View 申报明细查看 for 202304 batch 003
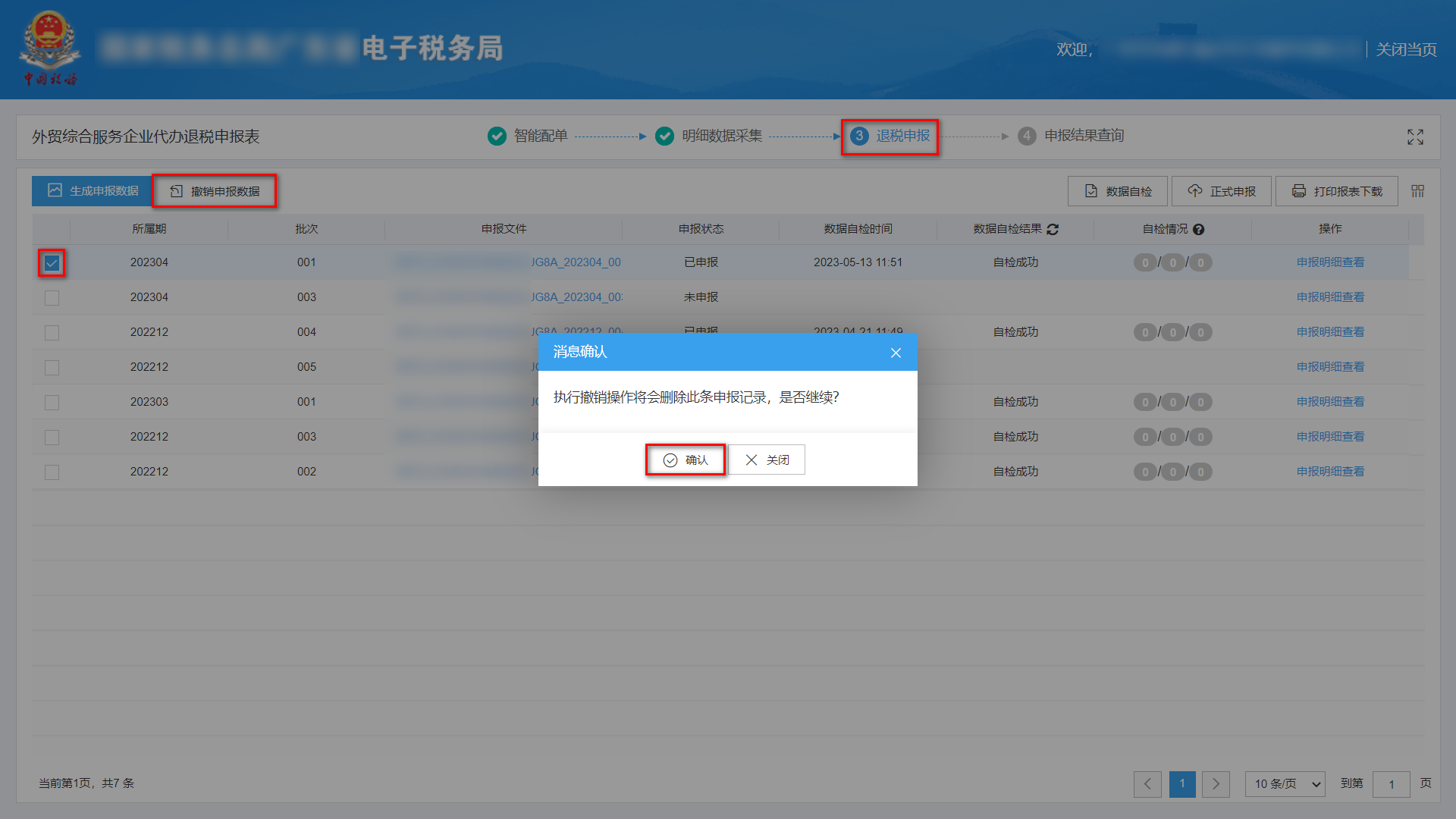The height and width of the screenshot is (819, 1456). click(x=1329, y=297)
